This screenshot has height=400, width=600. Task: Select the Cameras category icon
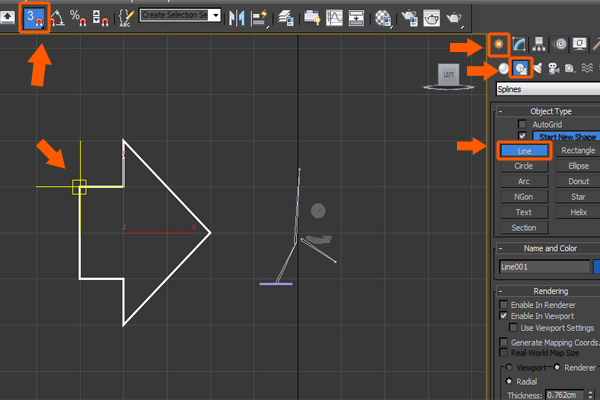coord(554,69)
